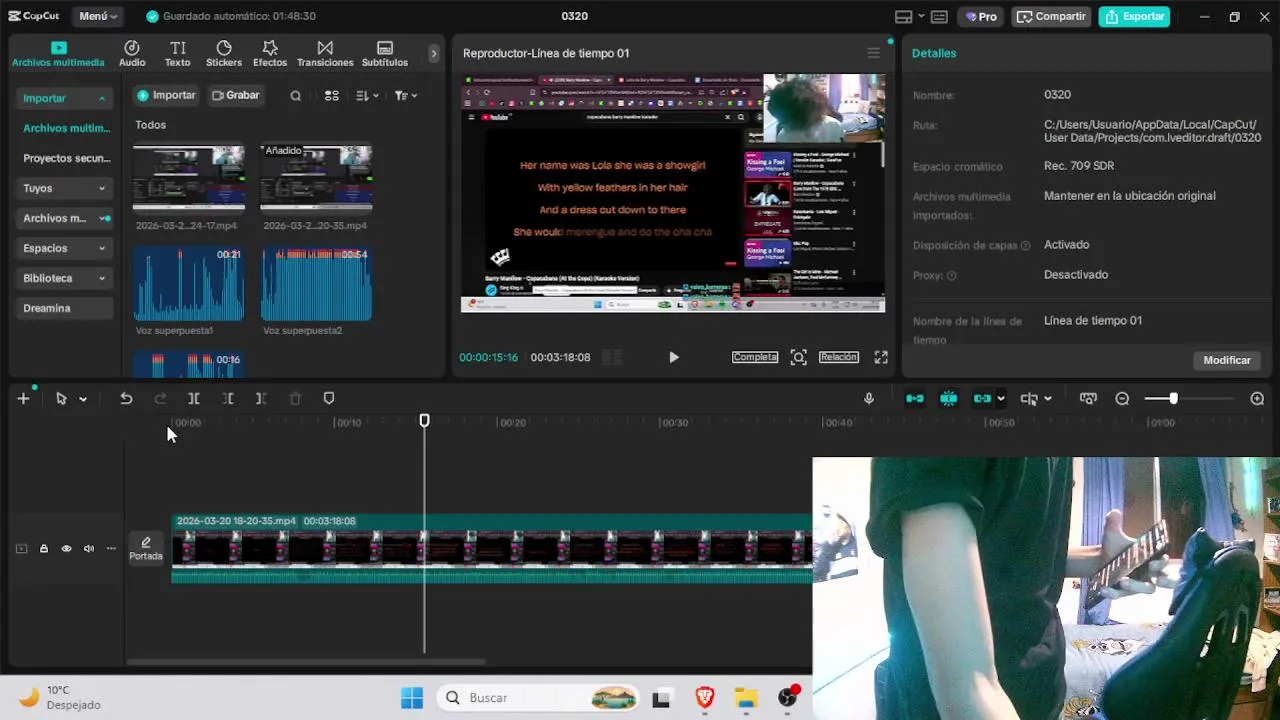This screenshot has width=1280, height=720.
Task: Zoom in the timeline
Action: click(1257, 398)
